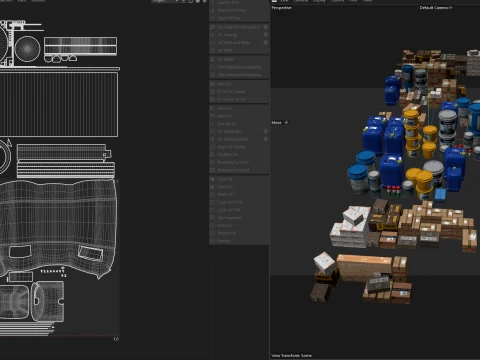Click Flip Sequence icon

pyautogui.click(x=213, y=218)
